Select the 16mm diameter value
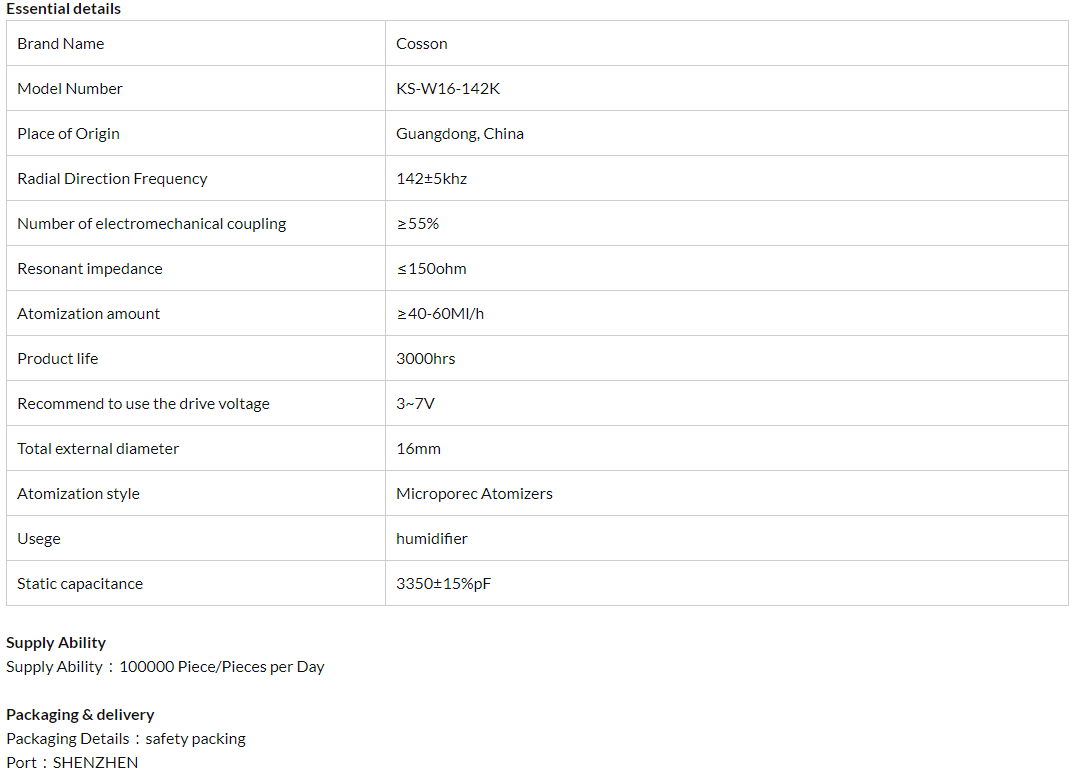Screen dimensions: 1078x772 point(418,449)
